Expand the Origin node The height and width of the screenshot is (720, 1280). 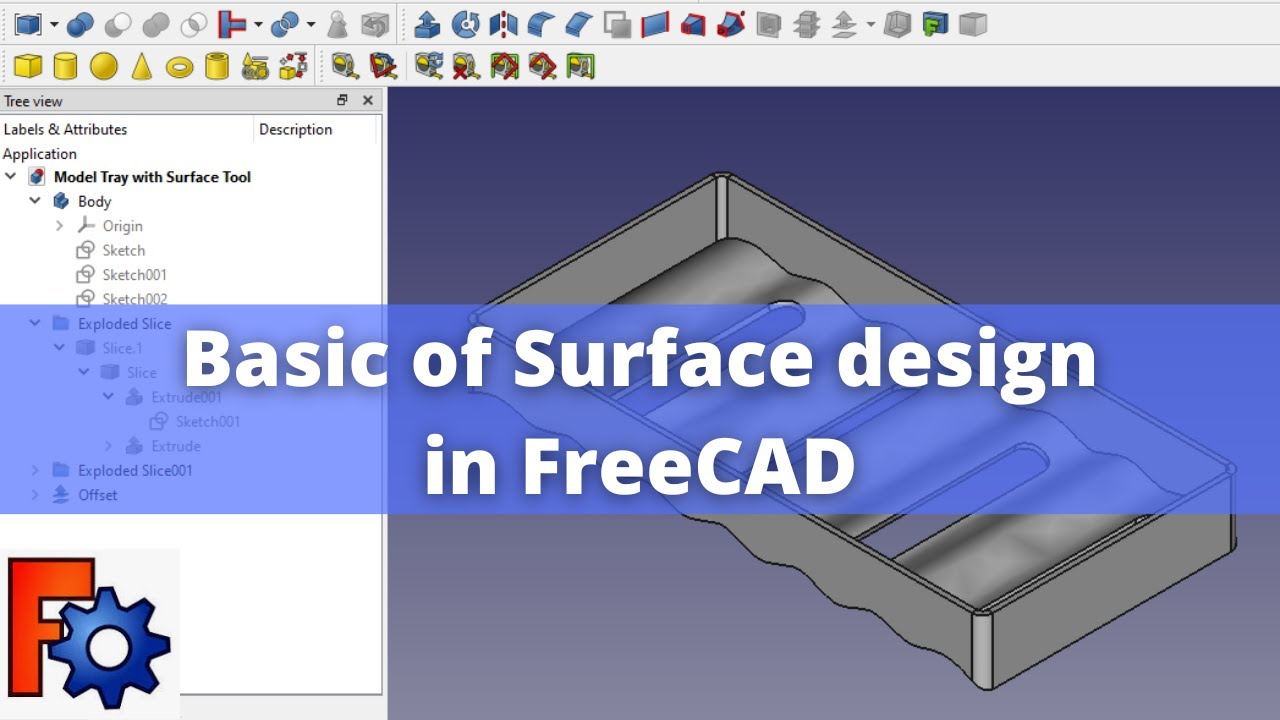59,226
